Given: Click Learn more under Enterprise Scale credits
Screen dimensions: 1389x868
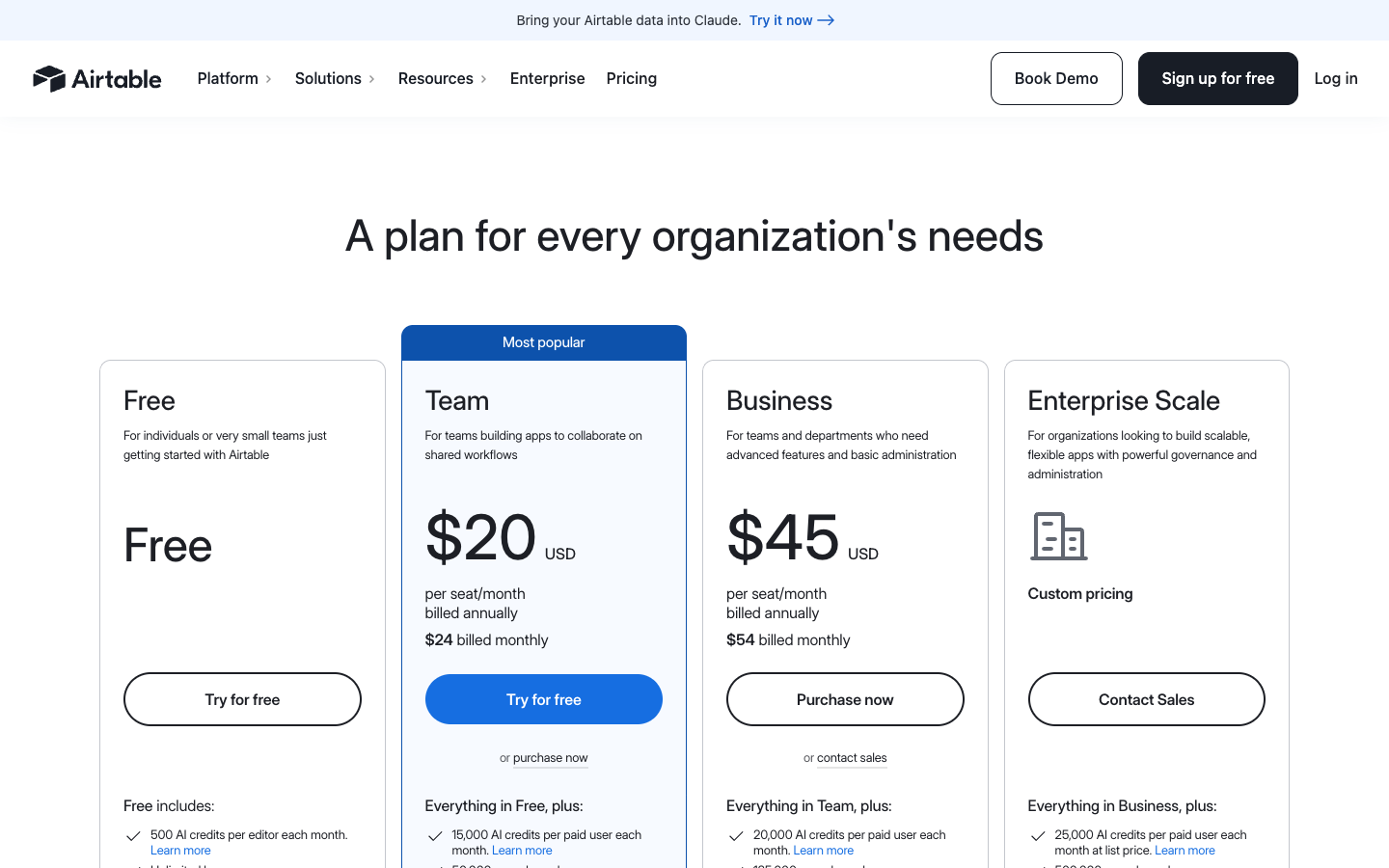Looking at the screenshot, I should pyautogui.click(x=1185, y=851).
